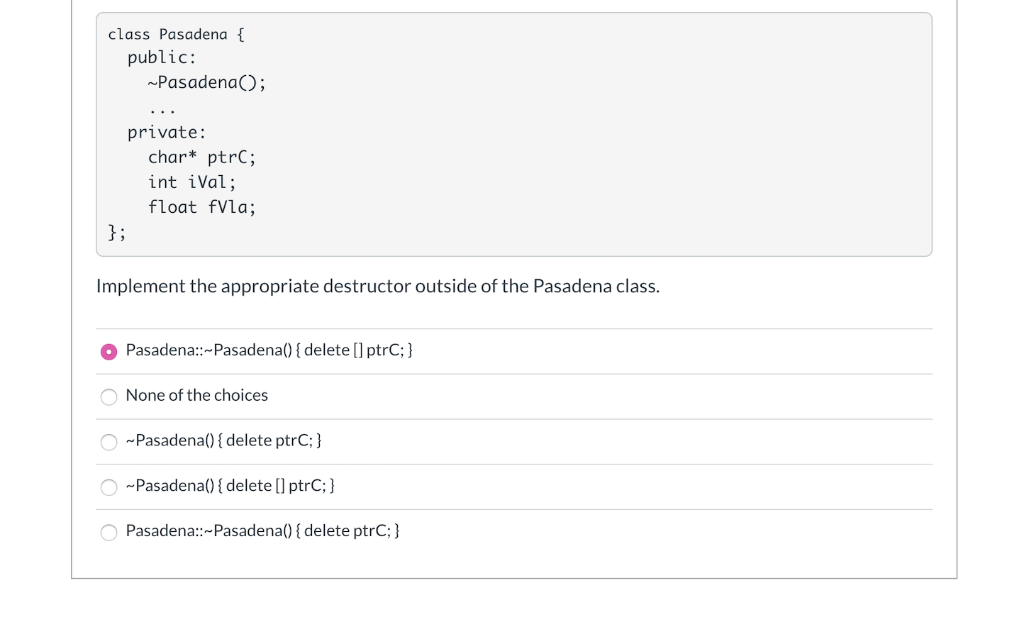Click the ellipsis line in the code

161,110
